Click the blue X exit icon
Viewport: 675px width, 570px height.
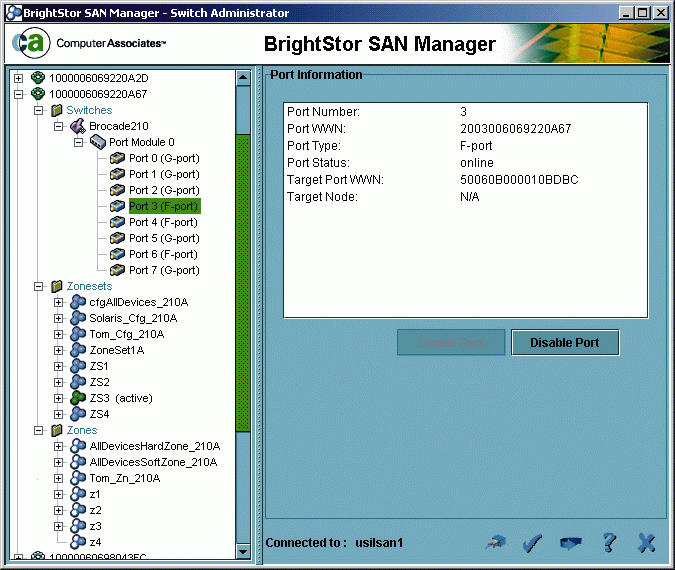click(x=647, y=543)
